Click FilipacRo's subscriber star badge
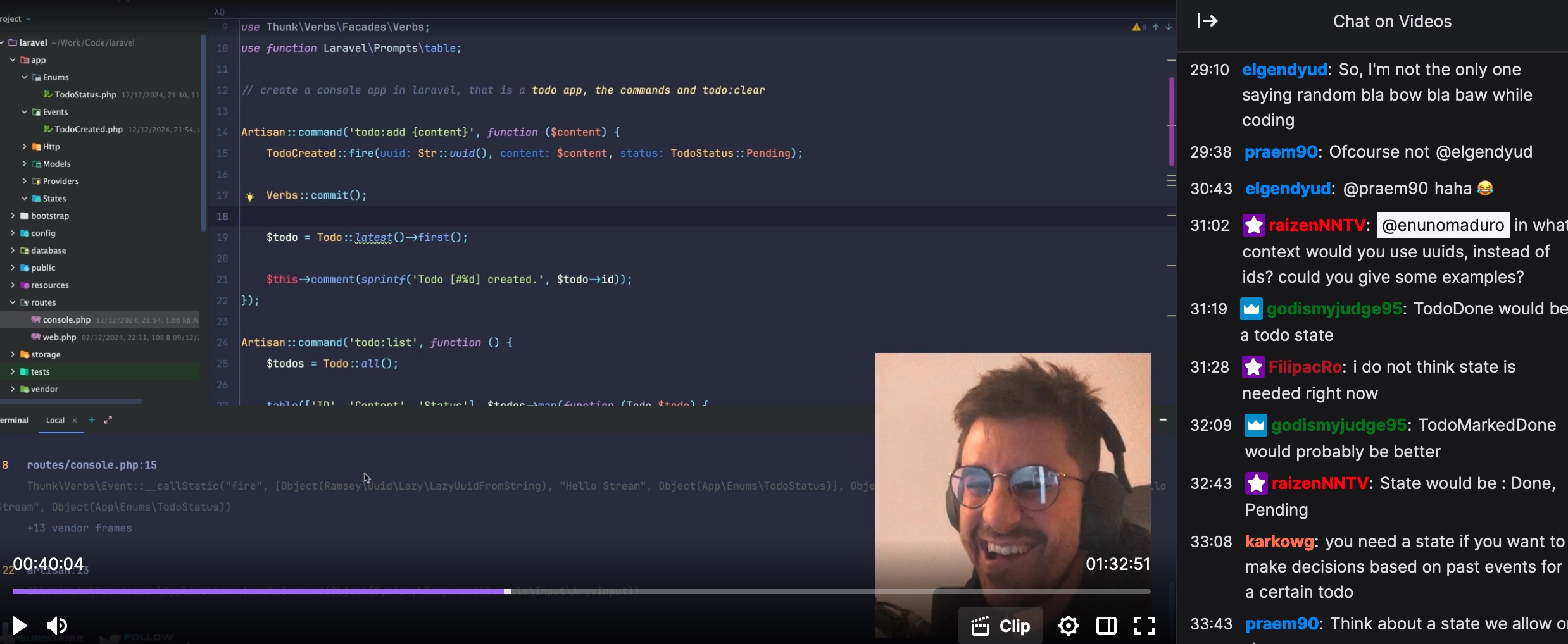 [1253, 367]
